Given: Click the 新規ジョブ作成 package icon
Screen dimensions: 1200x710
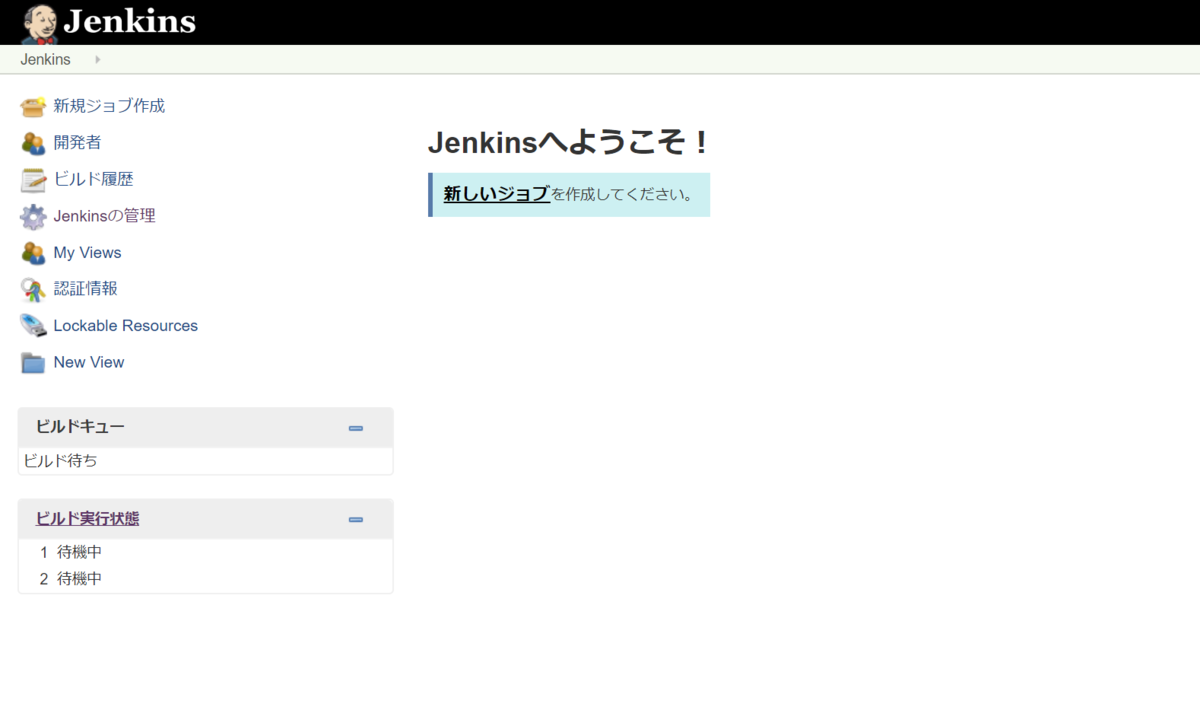Looking at the screenshot, I should pos(33,106).
